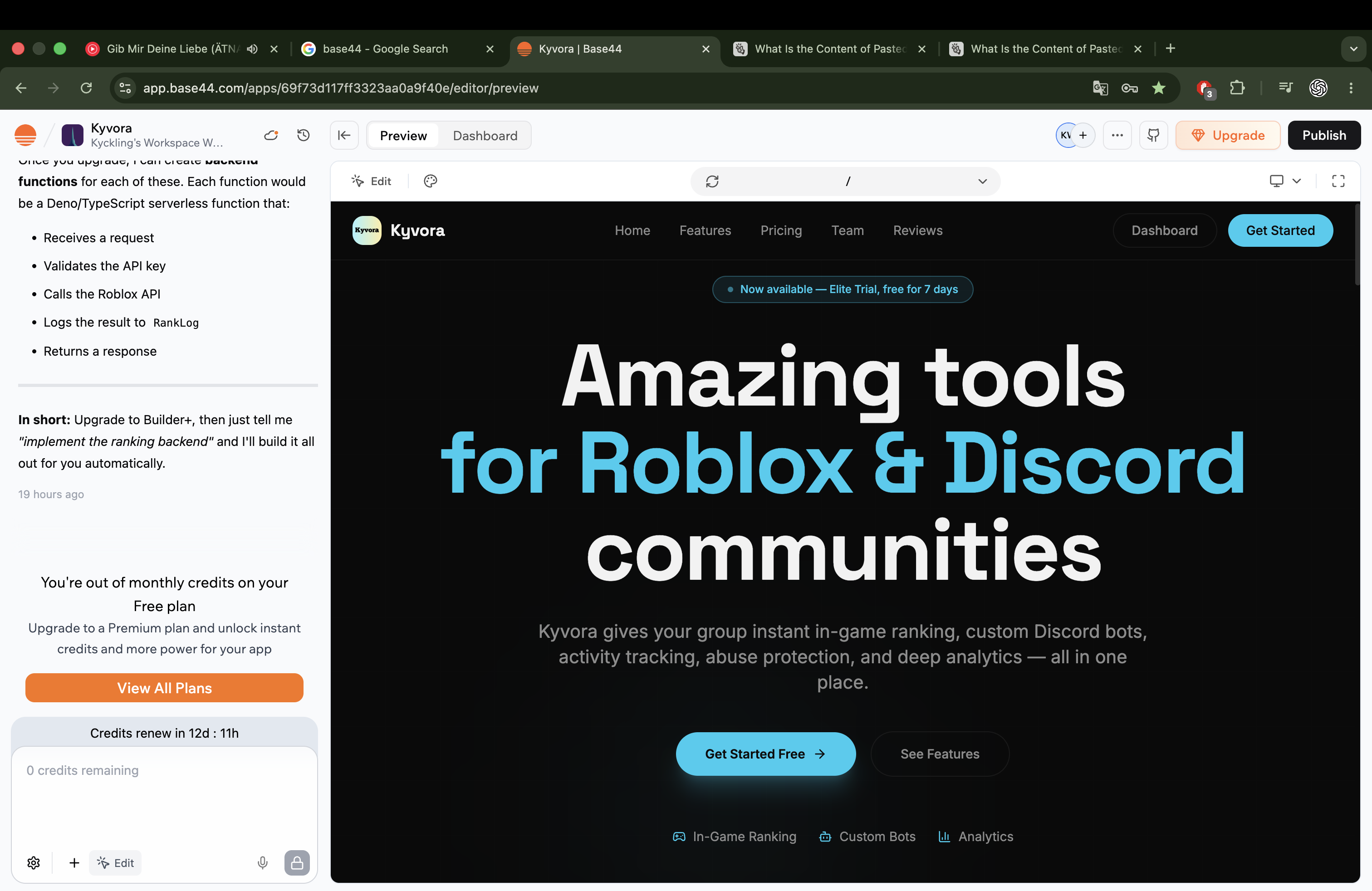View site information icon in address bar
The width and height of the screenshot is (1372, 891).
click(x=125, y=88)
